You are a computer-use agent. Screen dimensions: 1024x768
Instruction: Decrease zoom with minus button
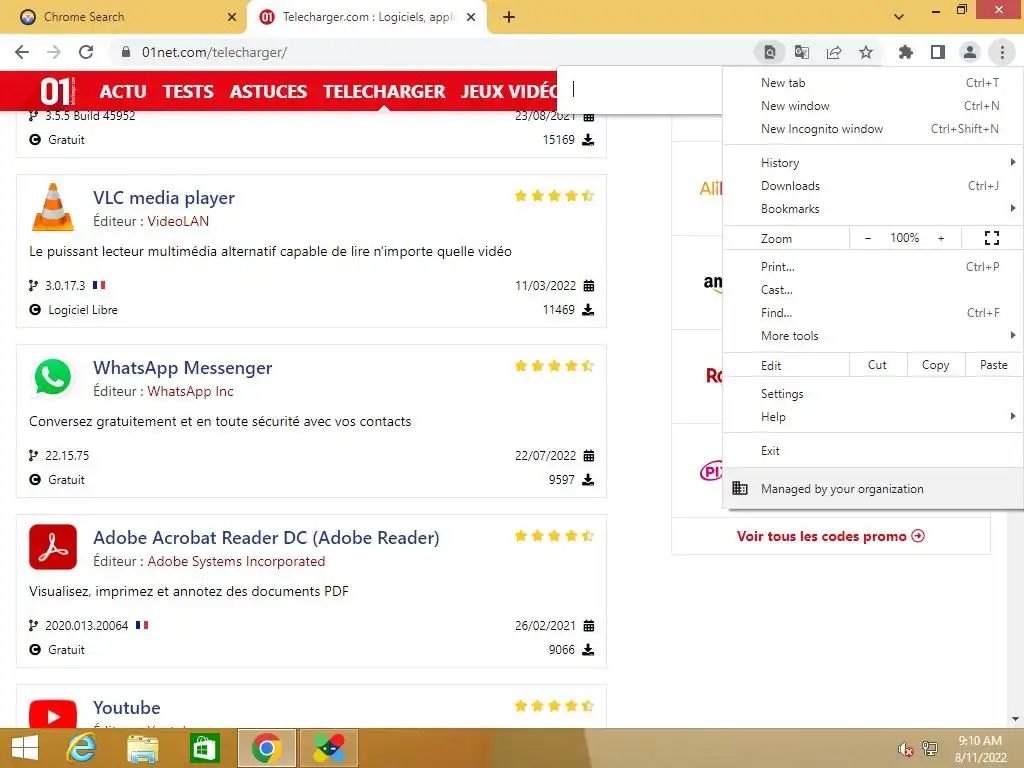tap(868, 238)
